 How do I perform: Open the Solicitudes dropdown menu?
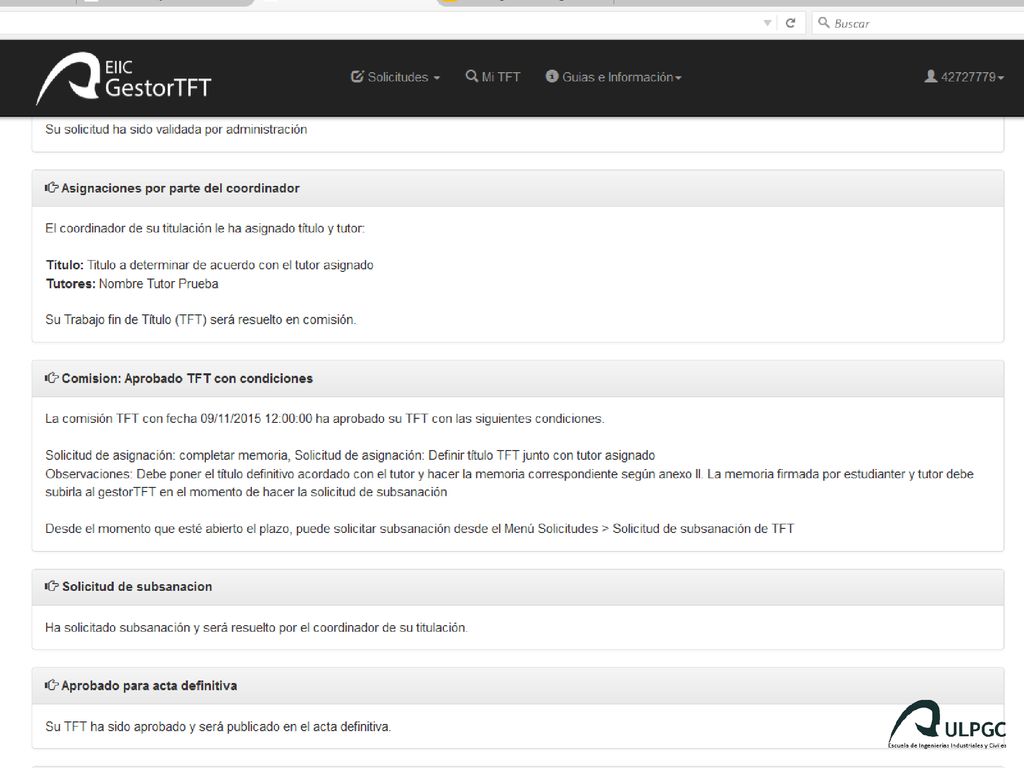tap(396, 77)
